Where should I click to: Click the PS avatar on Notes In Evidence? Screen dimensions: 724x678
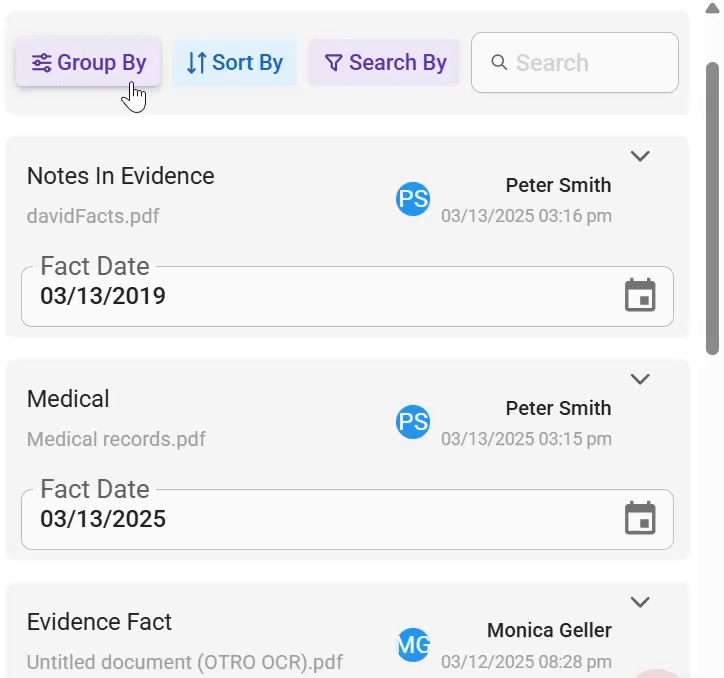(x=413, y=199)
